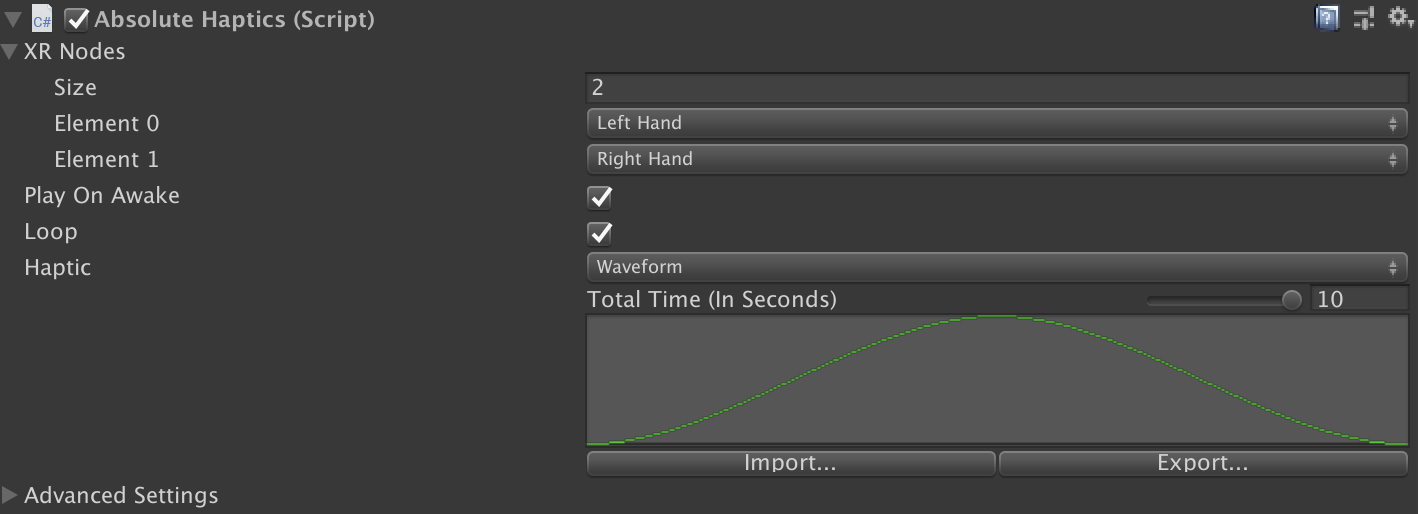Click the Total Time slider handle
Viewport: 1418px width, 514px height.
point(1292,300)
